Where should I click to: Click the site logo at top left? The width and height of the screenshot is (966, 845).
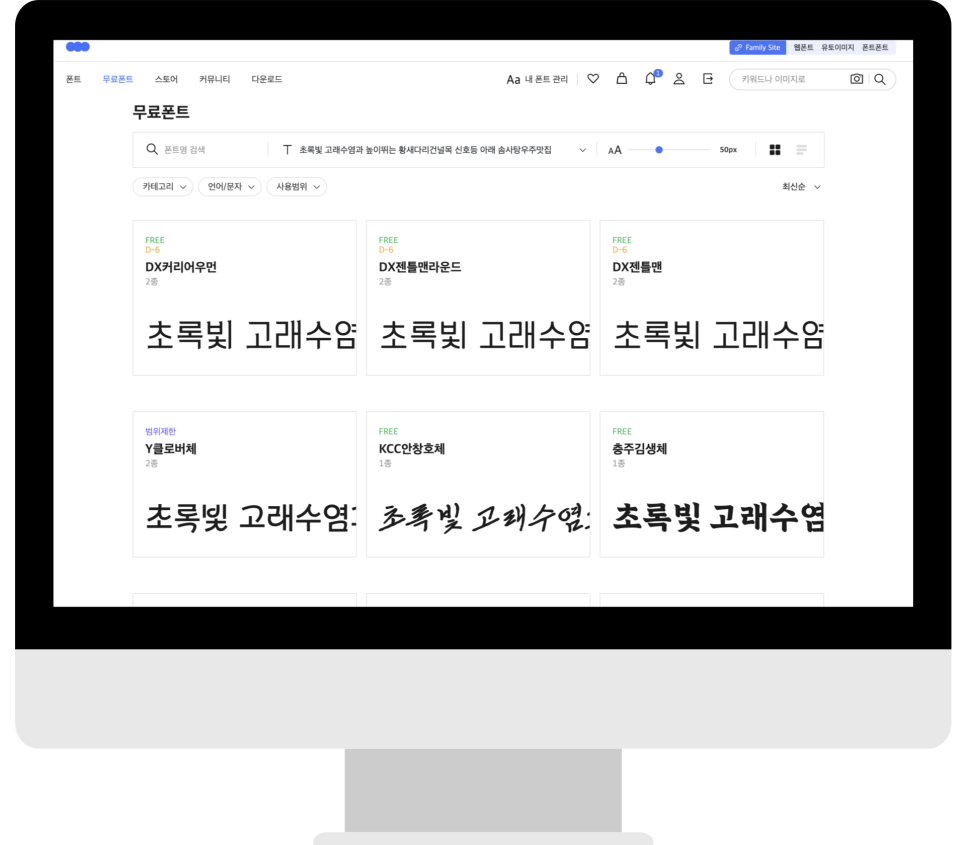[x=77, y=47]
